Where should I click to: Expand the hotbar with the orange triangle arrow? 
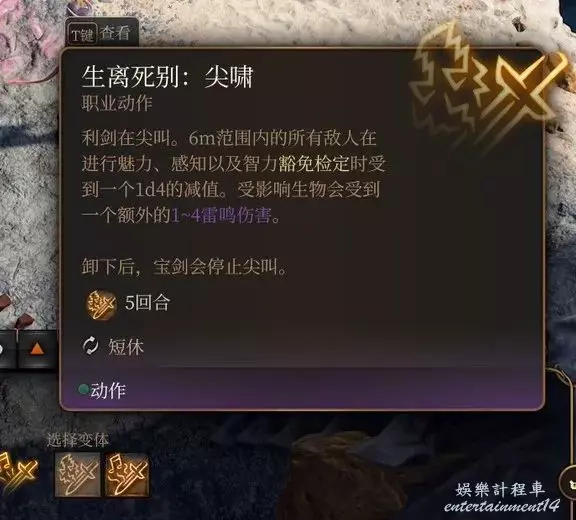click(x=37, y=349)
